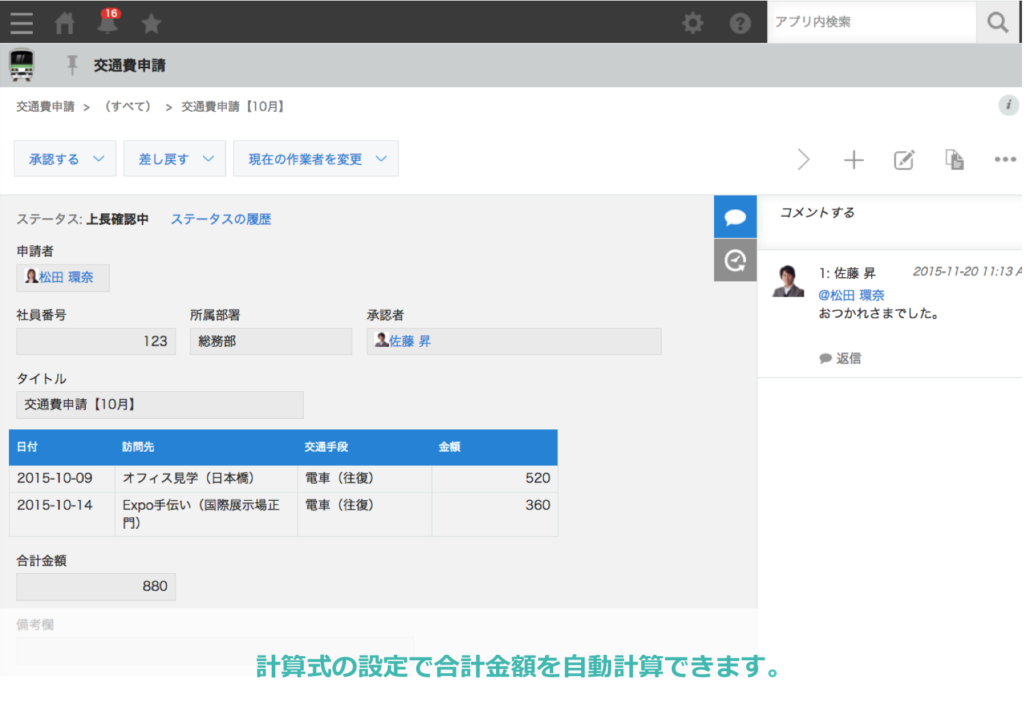Screen dimensions: 1024x723
Task: Add a new record with the plus icon
Action: pos(854,160)
